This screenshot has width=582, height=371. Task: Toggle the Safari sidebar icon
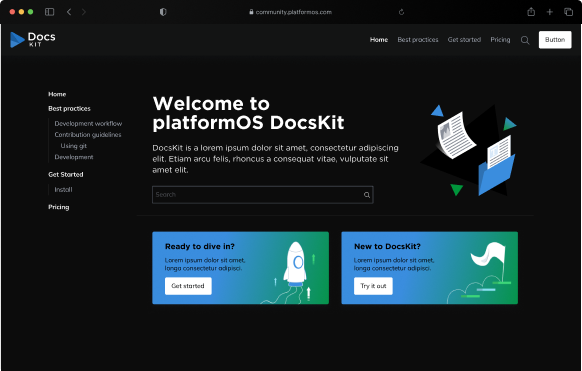tap(49, 12)
